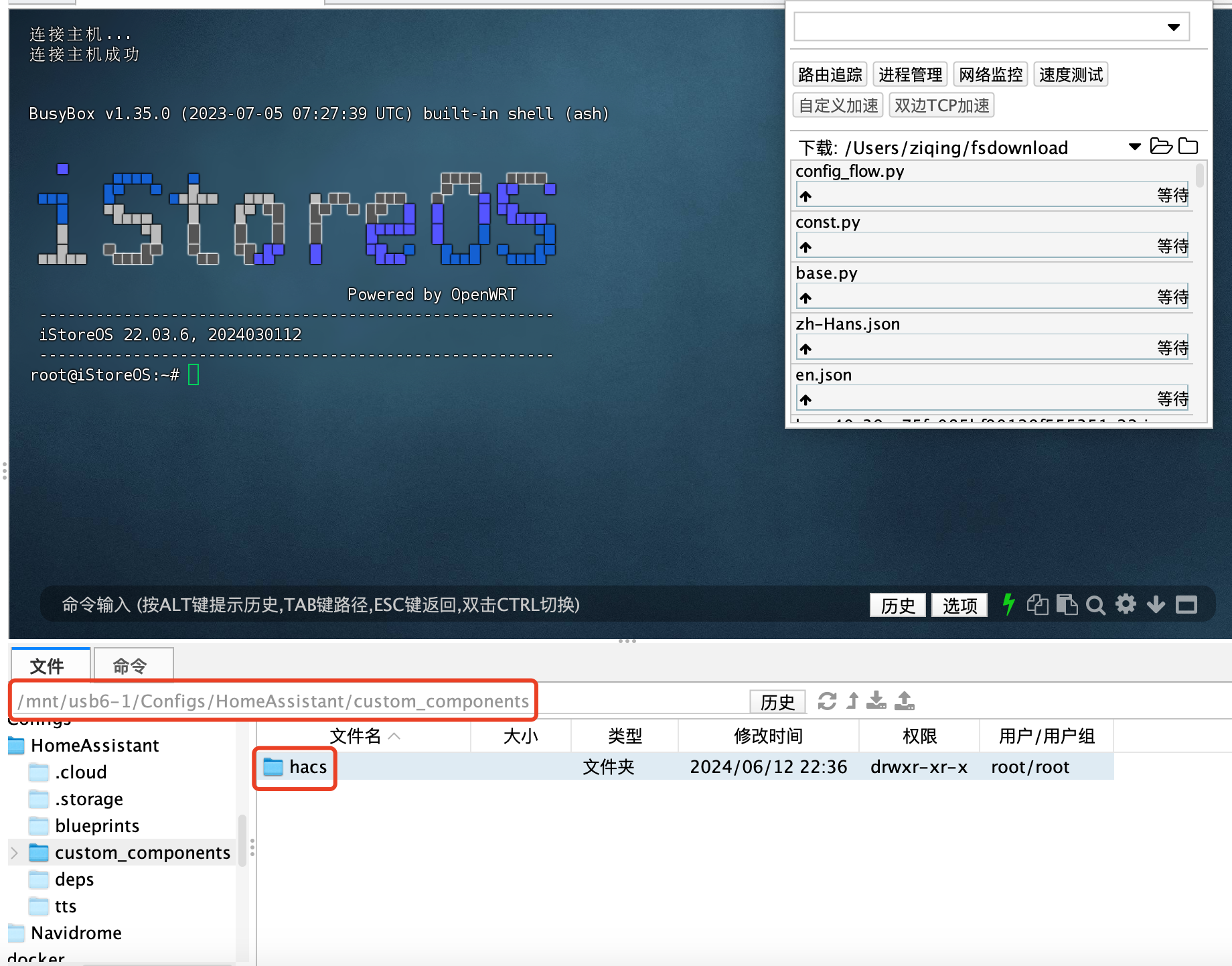Click the transfer list scrollbar
The width and height of the screenshot is (1232, 966).
[1200, 176]
